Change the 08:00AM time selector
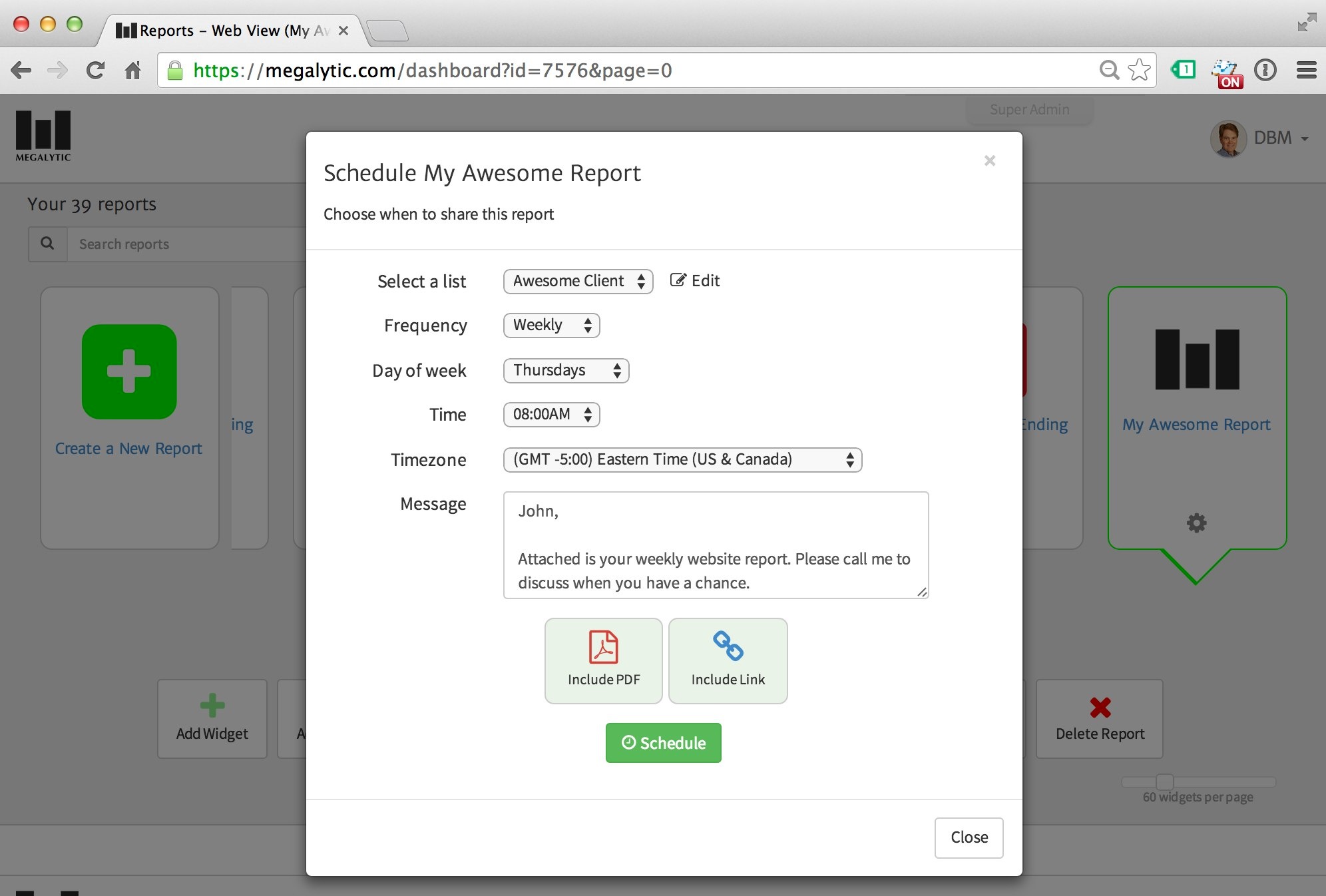The height and width of the screenshot is (896, 1326). tap(551, 415)
